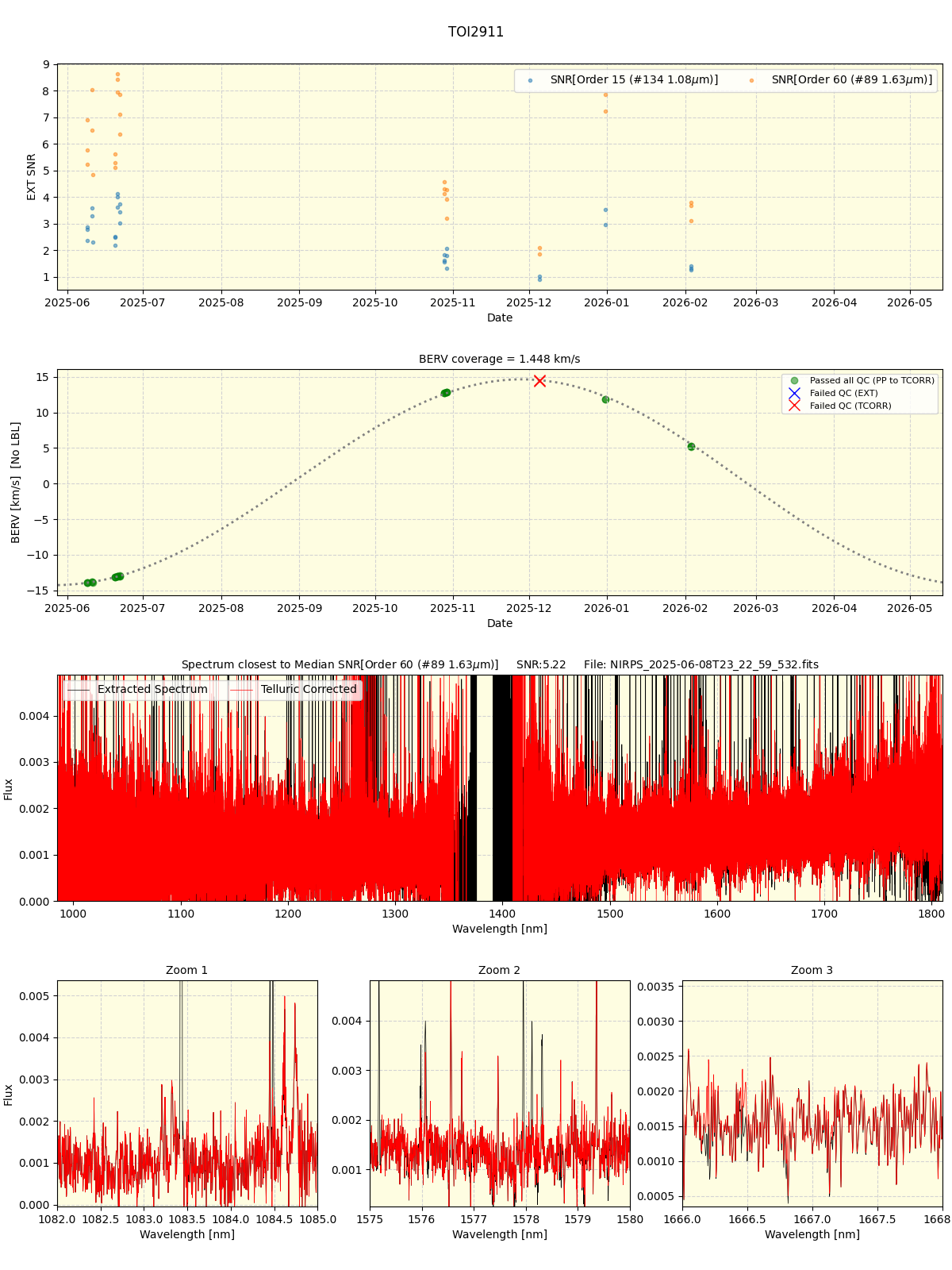Click the Date label under the BERV plot
Image resolution: width=952 pixels, height=1270 pixels.
point(500,623)
